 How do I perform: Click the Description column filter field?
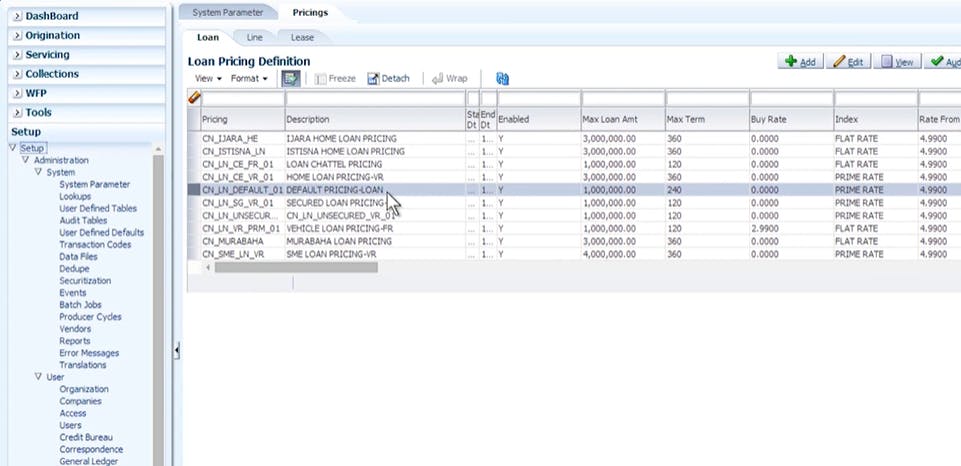point(376,98)
